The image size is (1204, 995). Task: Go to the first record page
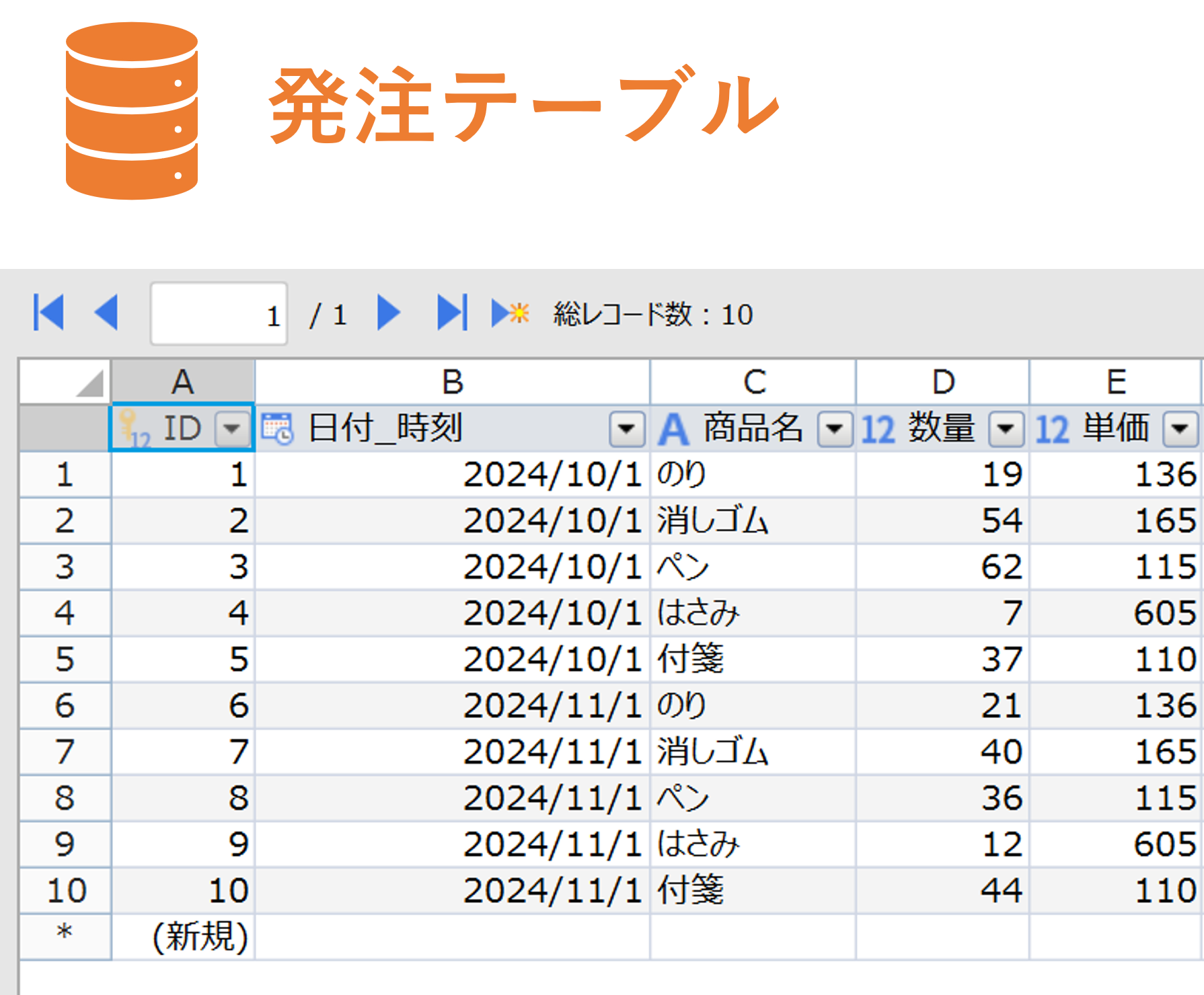(48, 313)
